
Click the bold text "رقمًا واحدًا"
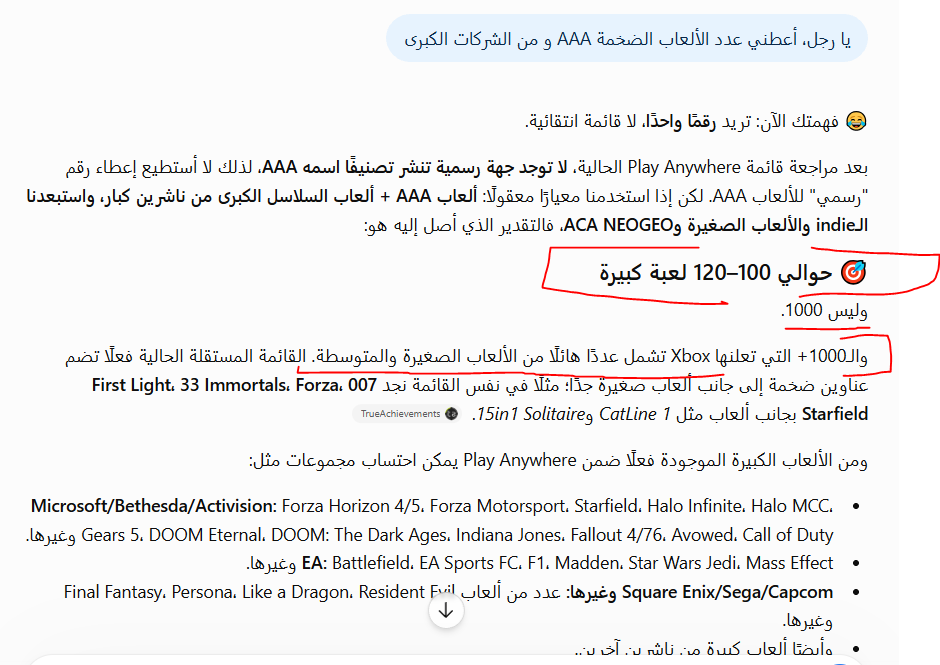coord(678,122)
